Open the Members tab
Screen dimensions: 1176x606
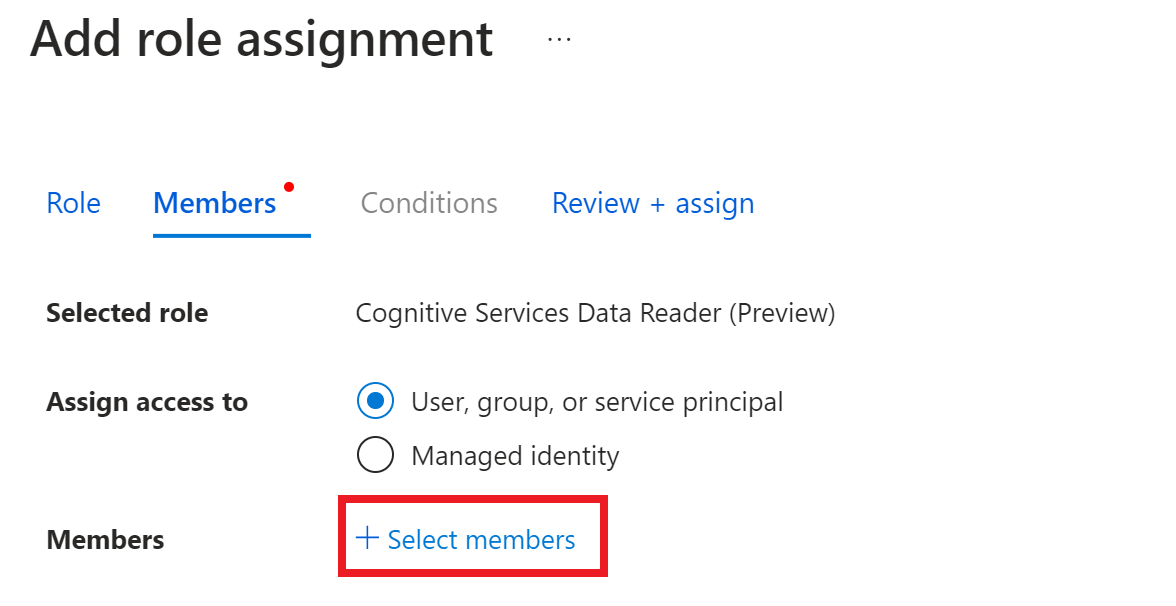[214, 203]
